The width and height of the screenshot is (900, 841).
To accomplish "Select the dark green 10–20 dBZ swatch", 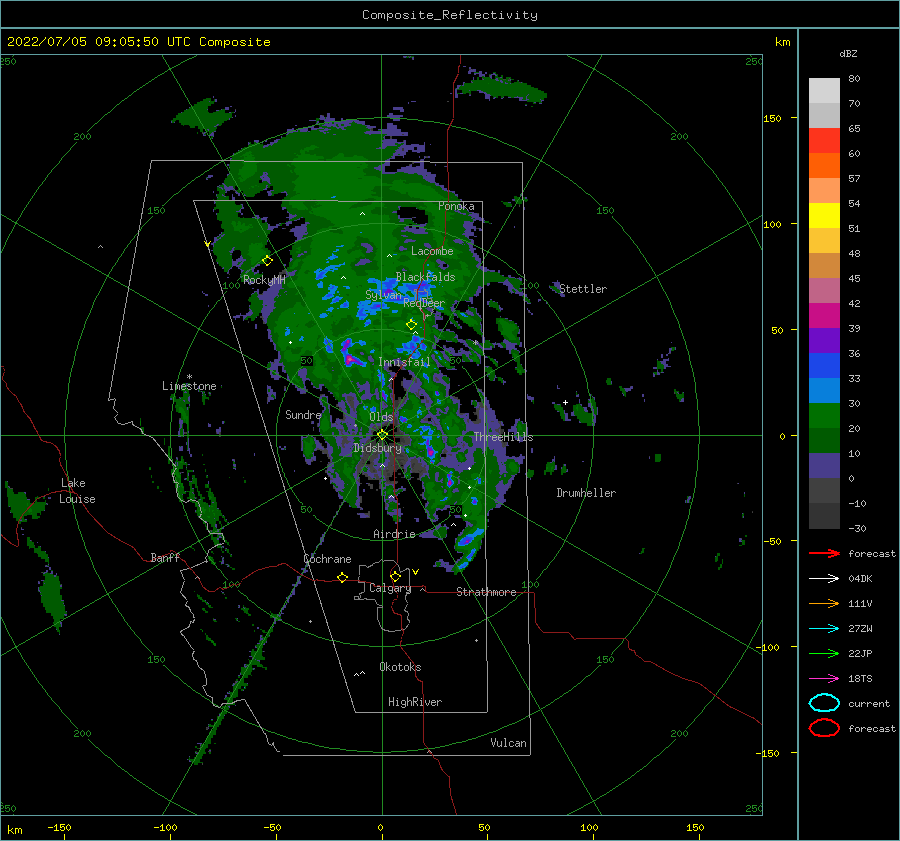I will click(x=824, y=440).
